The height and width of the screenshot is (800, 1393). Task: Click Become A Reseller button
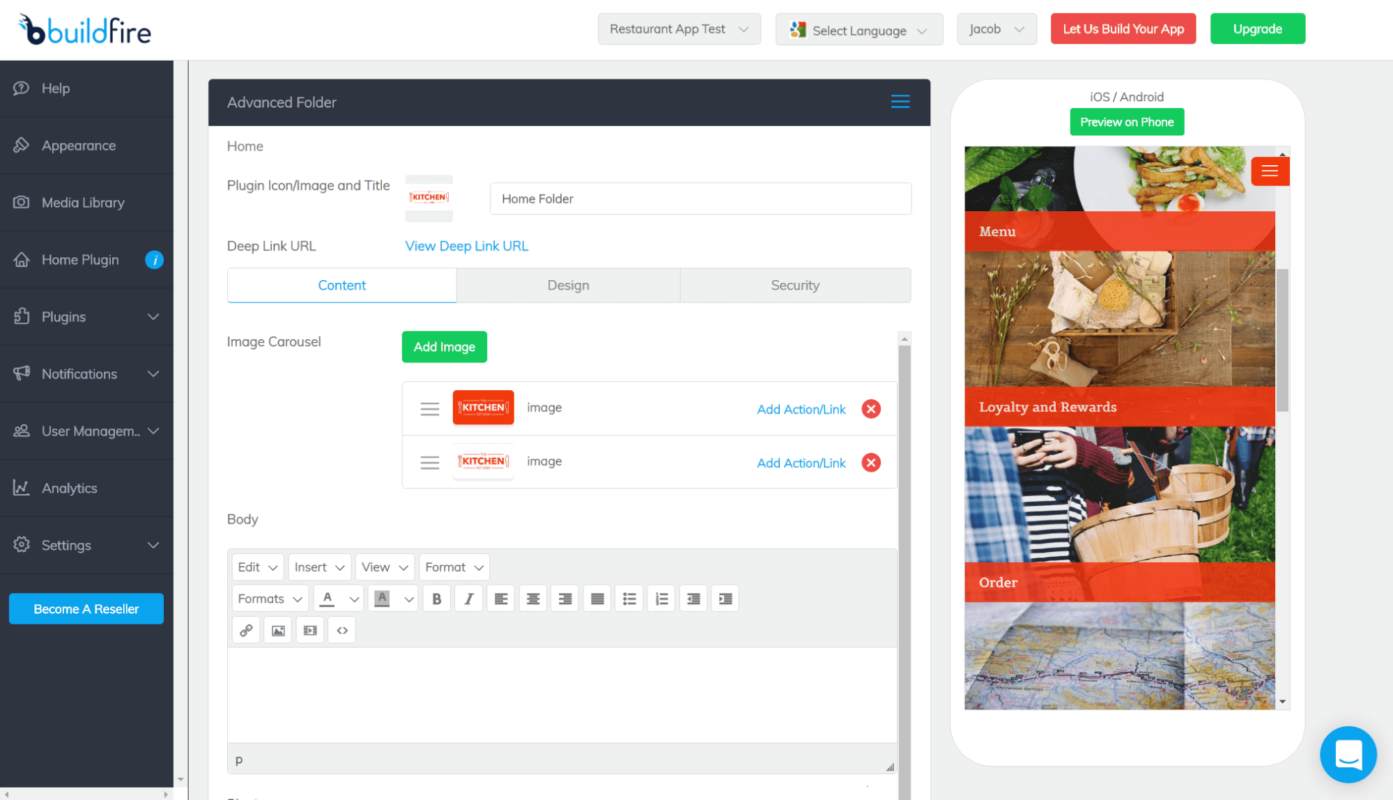click(86, 609)
